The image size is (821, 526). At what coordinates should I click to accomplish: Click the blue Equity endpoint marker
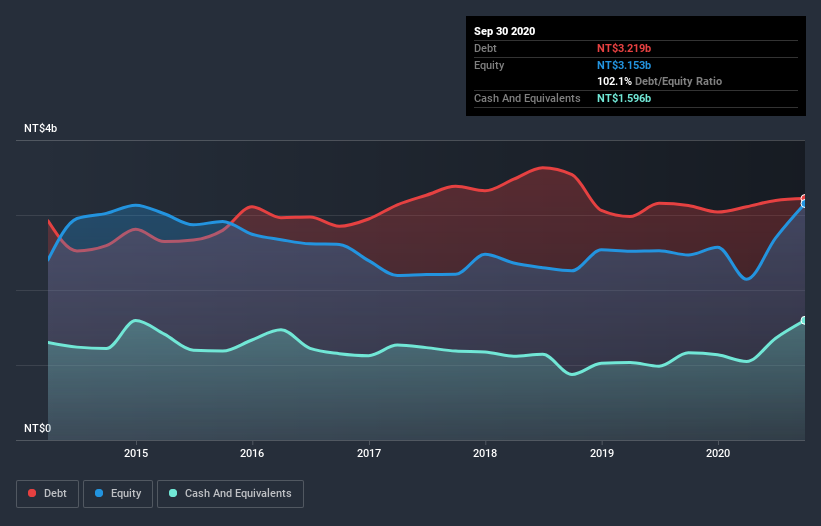pyautogui.click(x=804, y=204)
